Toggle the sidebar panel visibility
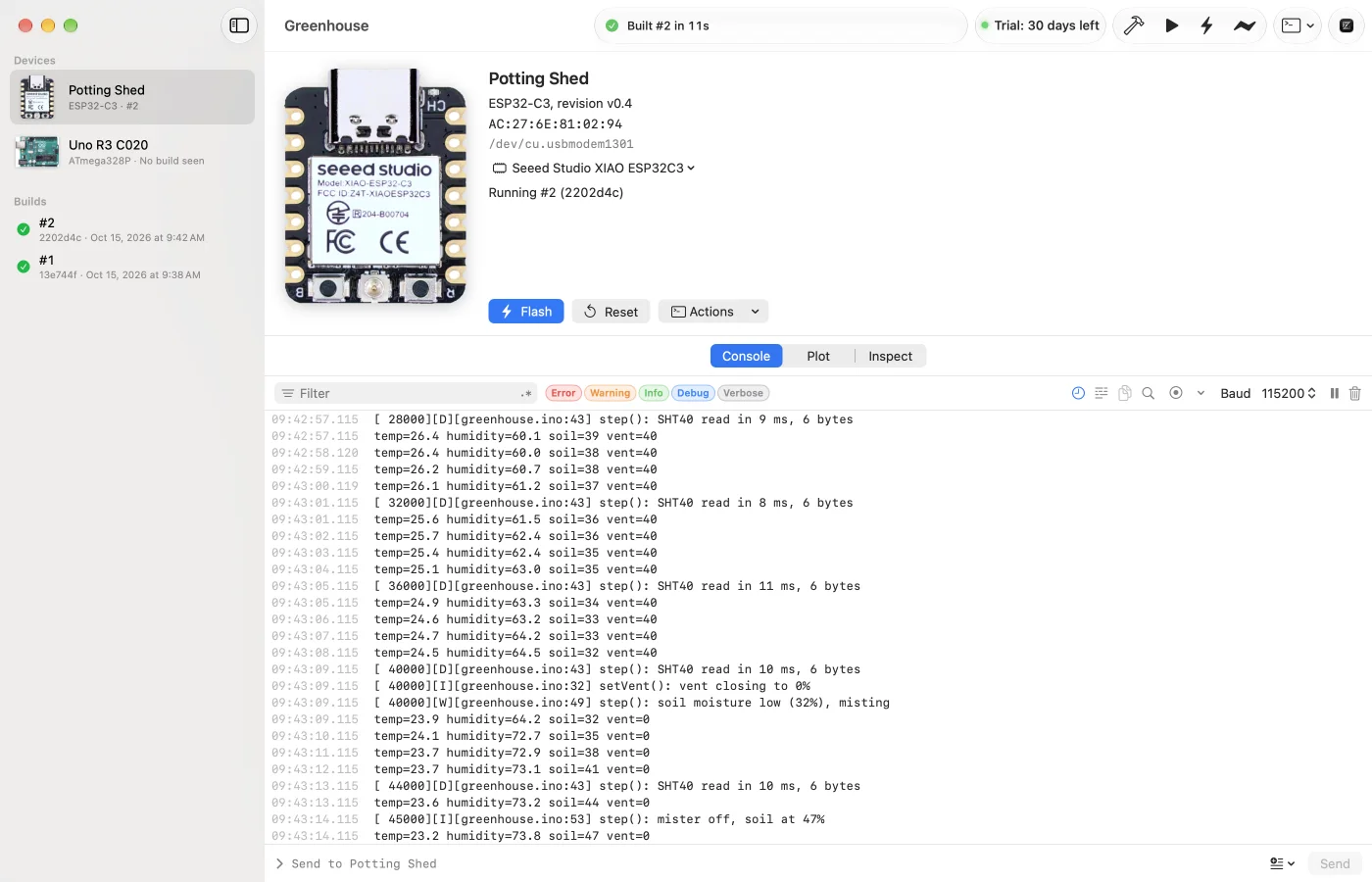 tap(239, 25)
